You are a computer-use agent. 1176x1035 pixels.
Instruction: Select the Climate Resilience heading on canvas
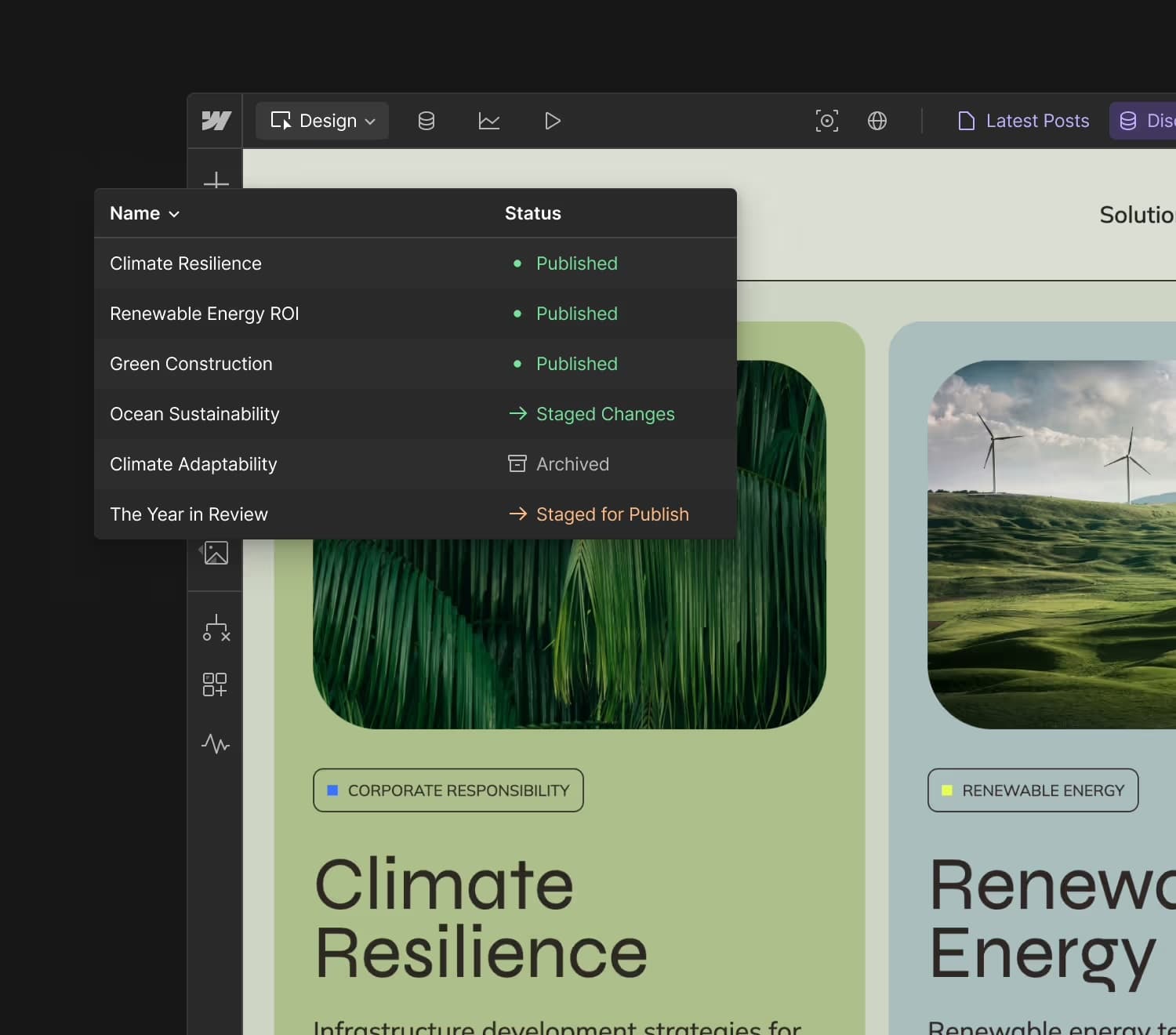(x=481, y=918)
